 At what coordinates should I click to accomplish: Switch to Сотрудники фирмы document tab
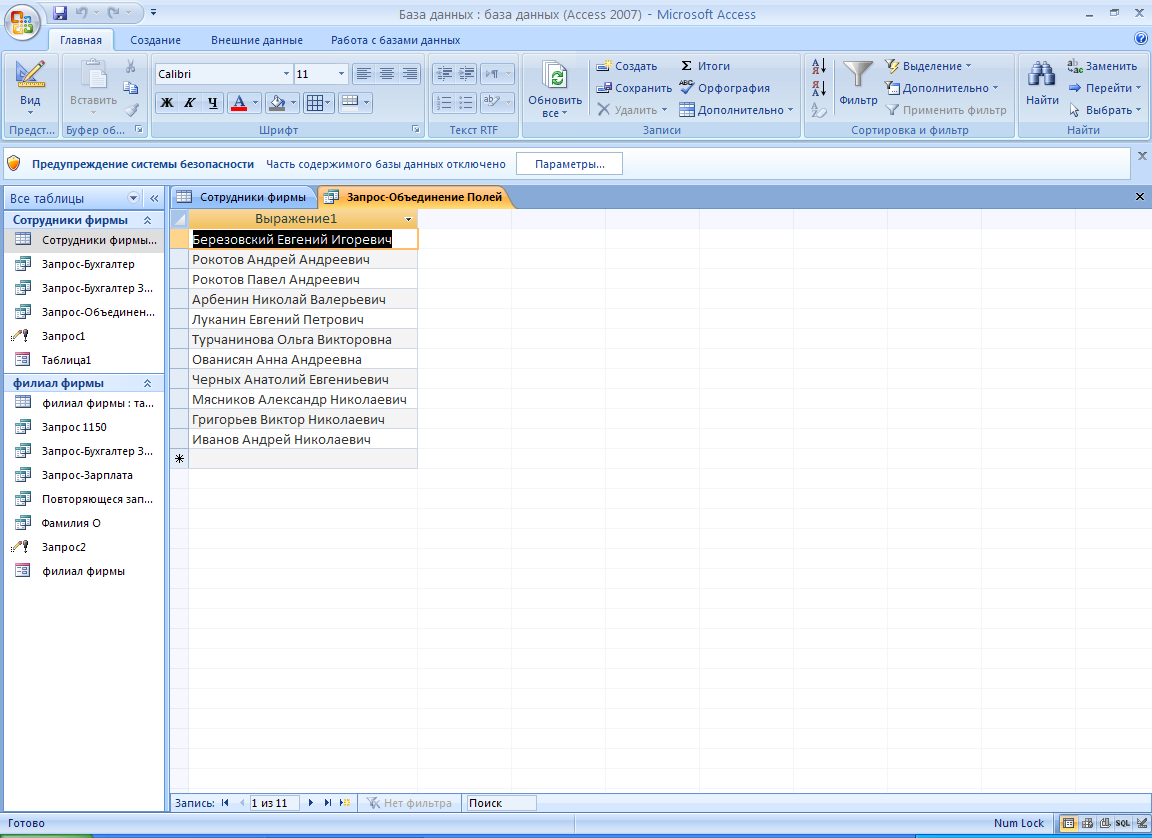pos(243,197)
